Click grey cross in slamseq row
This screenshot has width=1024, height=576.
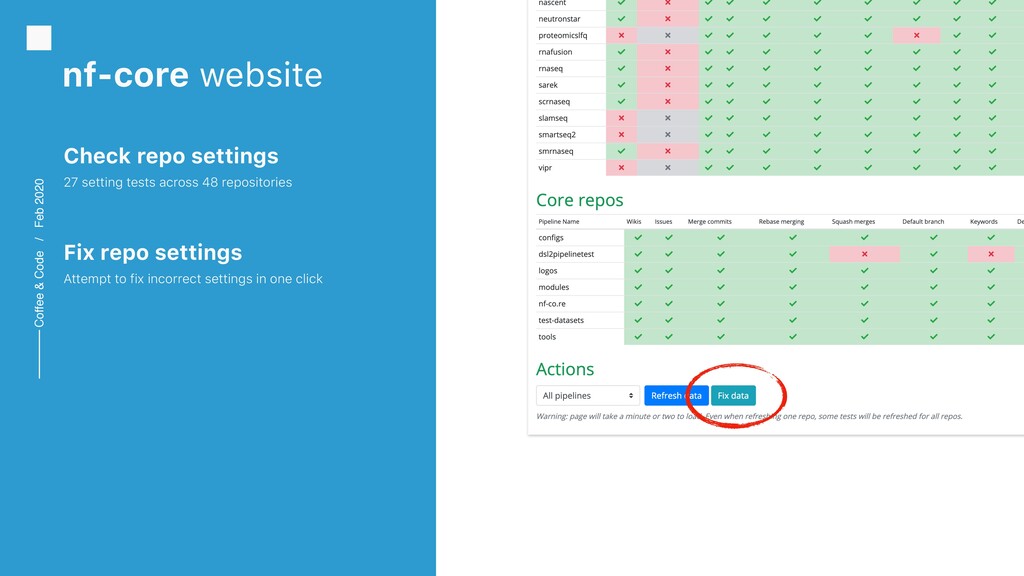coord(667,118)
